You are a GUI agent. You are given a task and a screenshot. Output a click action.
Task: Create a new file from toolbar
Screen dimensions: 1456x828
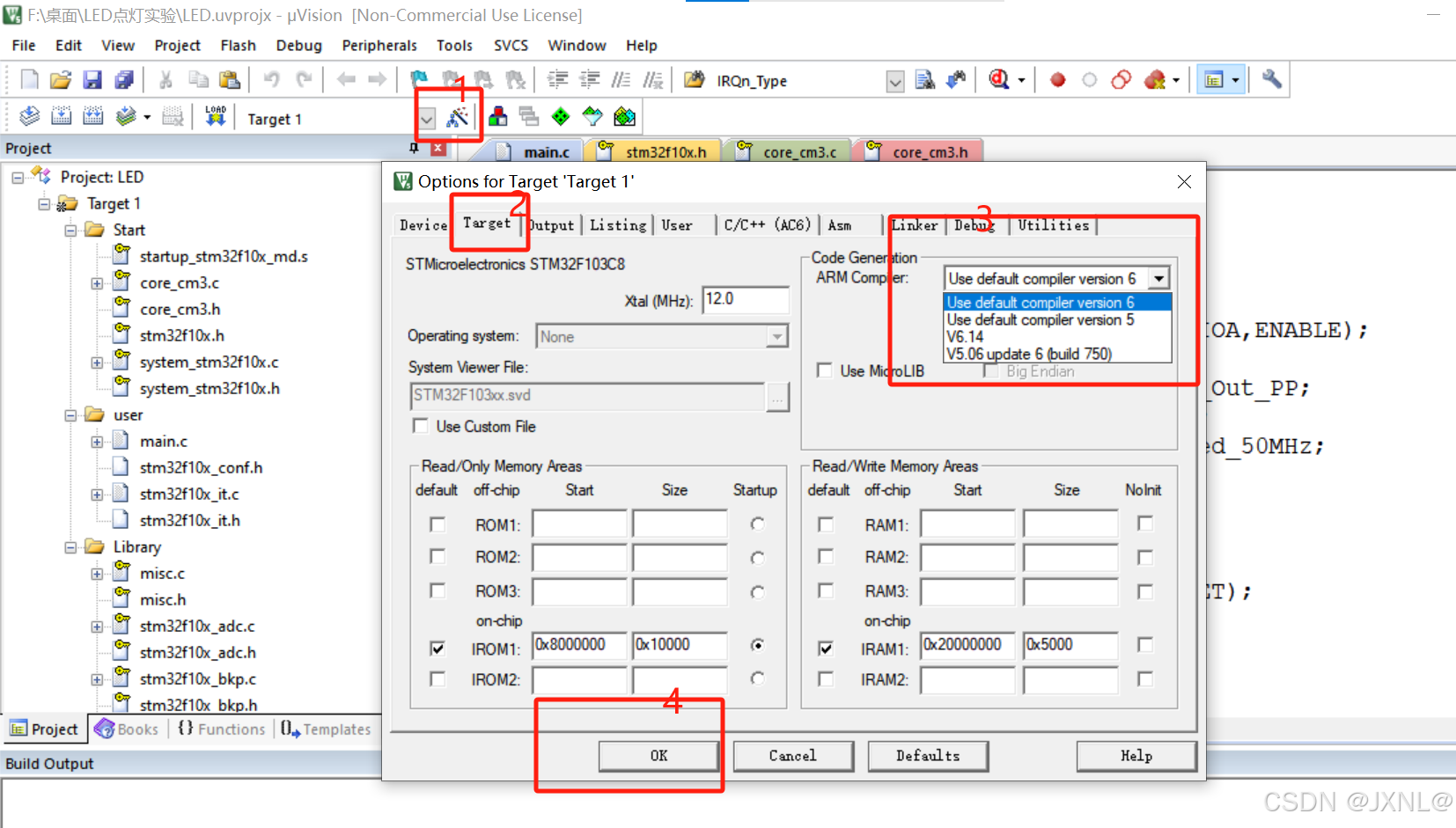(x=29, y=80)
